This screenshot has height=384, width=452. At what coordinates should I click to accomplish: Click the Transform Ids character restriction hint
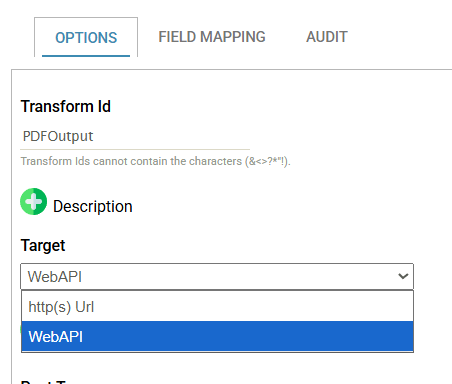click(x=156, y=161)
